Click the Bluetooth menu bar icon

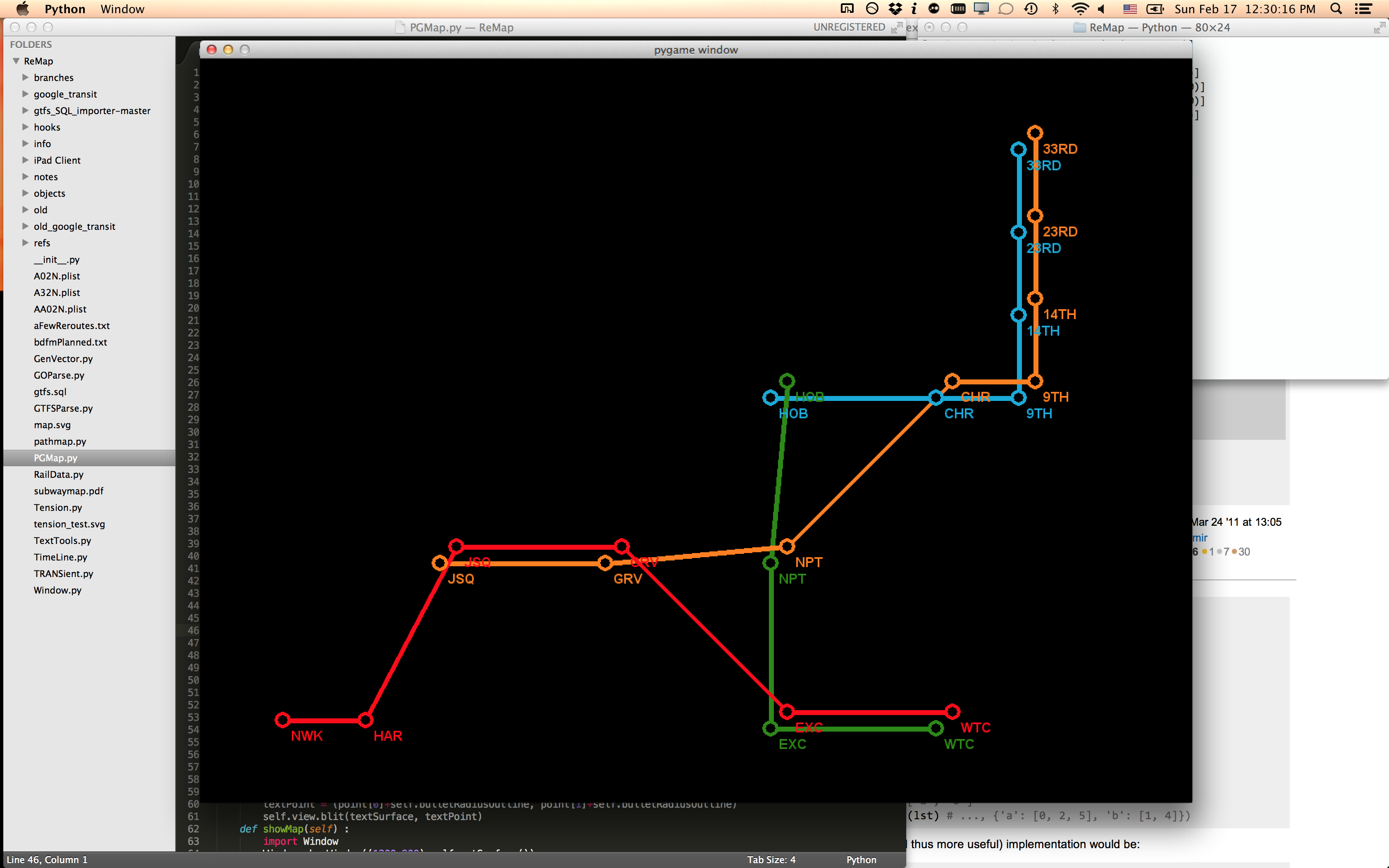[1055, 9]
